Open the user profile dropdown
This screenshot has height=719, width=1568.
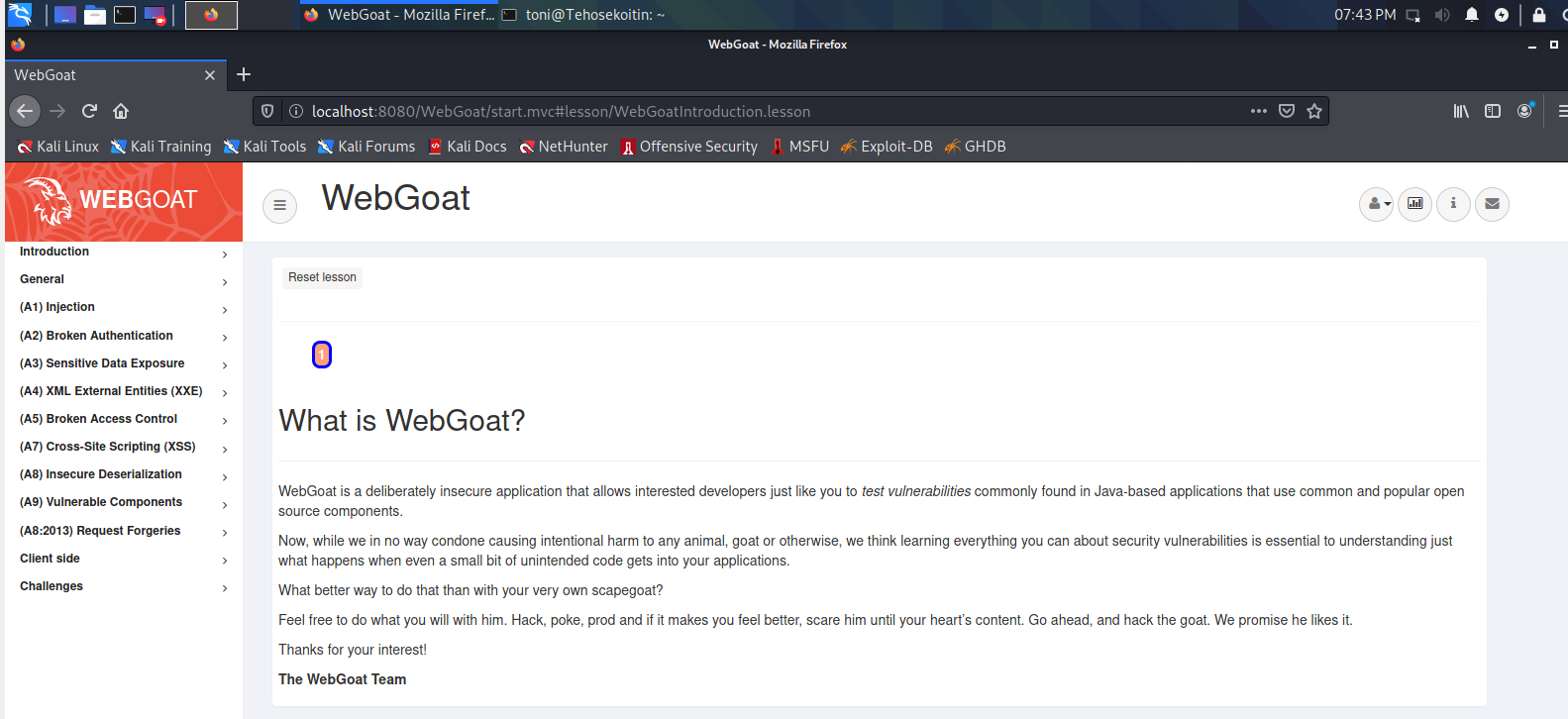1376,204
